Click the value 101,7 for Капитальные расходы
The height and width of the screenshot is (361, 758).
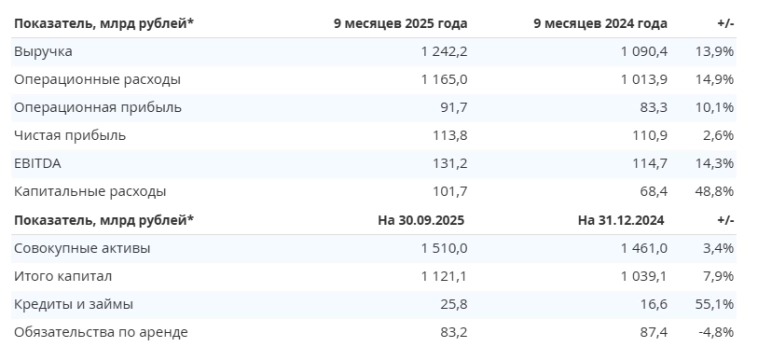click(x=450, y=191)
